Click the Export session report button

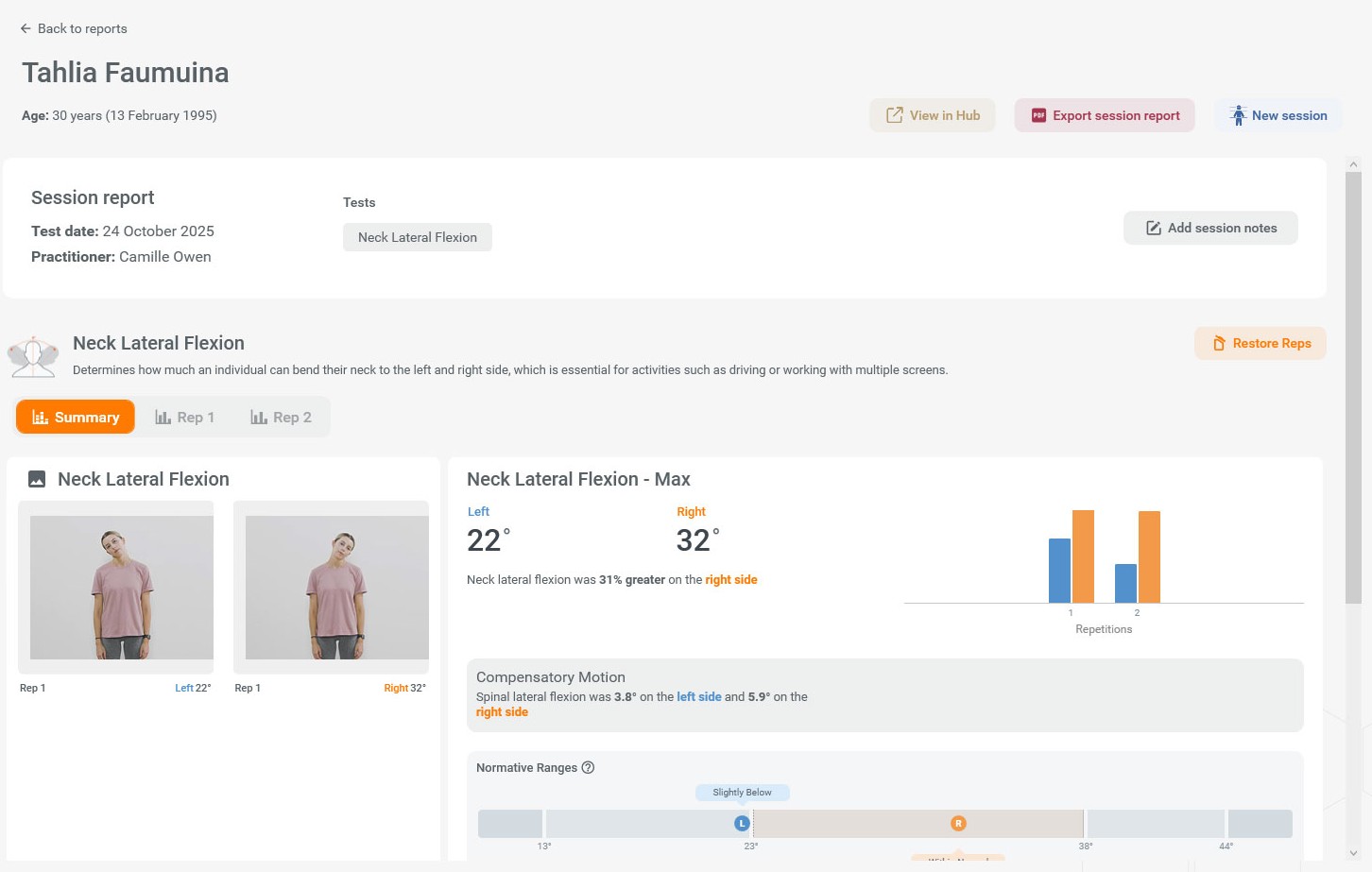1105,115
